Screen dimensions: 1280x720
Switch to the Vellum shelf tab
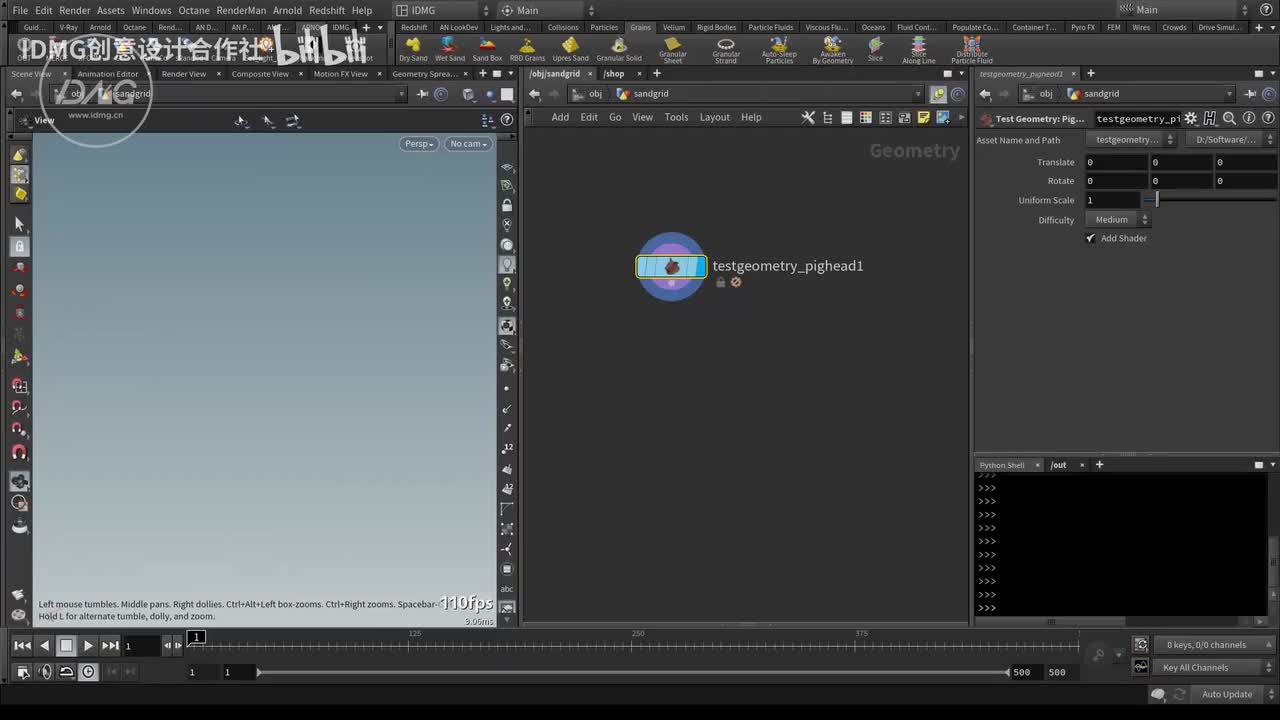674,27
